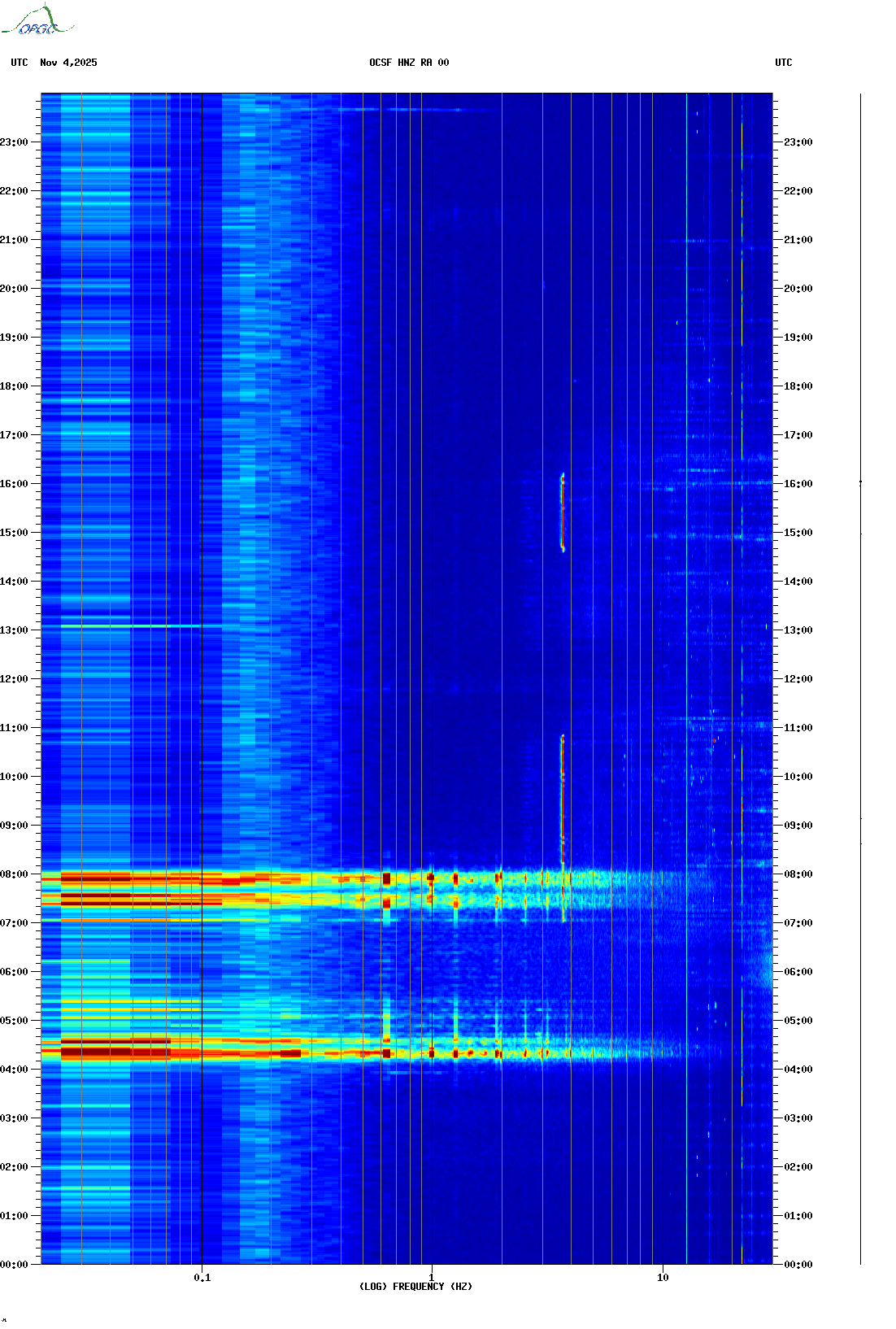Click the left axis 16:00 time label
This screenshot has width=896, height=1329.
14,484
